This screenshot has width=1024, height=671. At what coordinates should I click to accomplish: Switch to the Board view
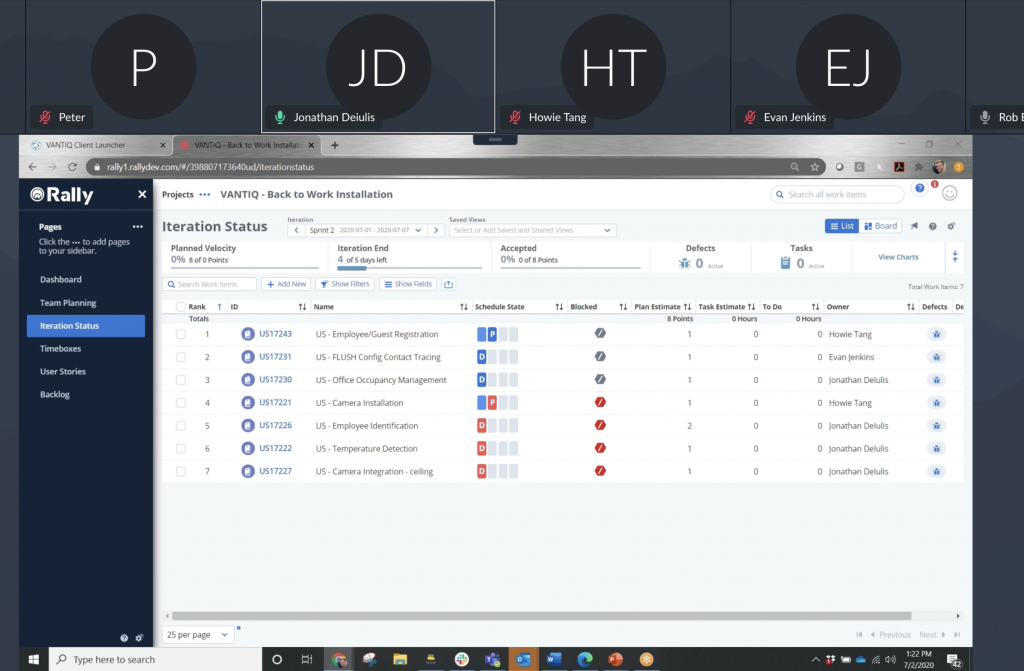click(x=881, y=226)
